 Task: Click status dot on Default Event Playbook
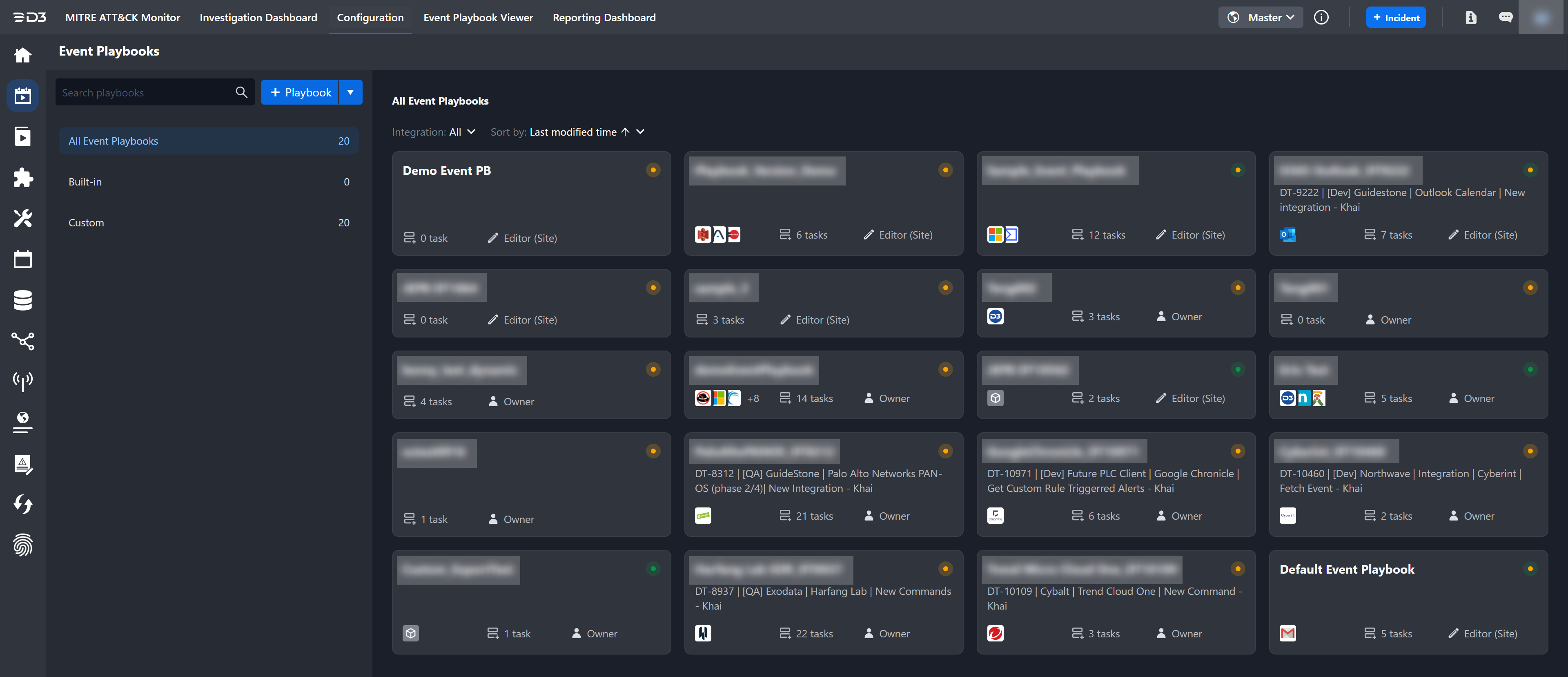click(x=1530, y=569)
